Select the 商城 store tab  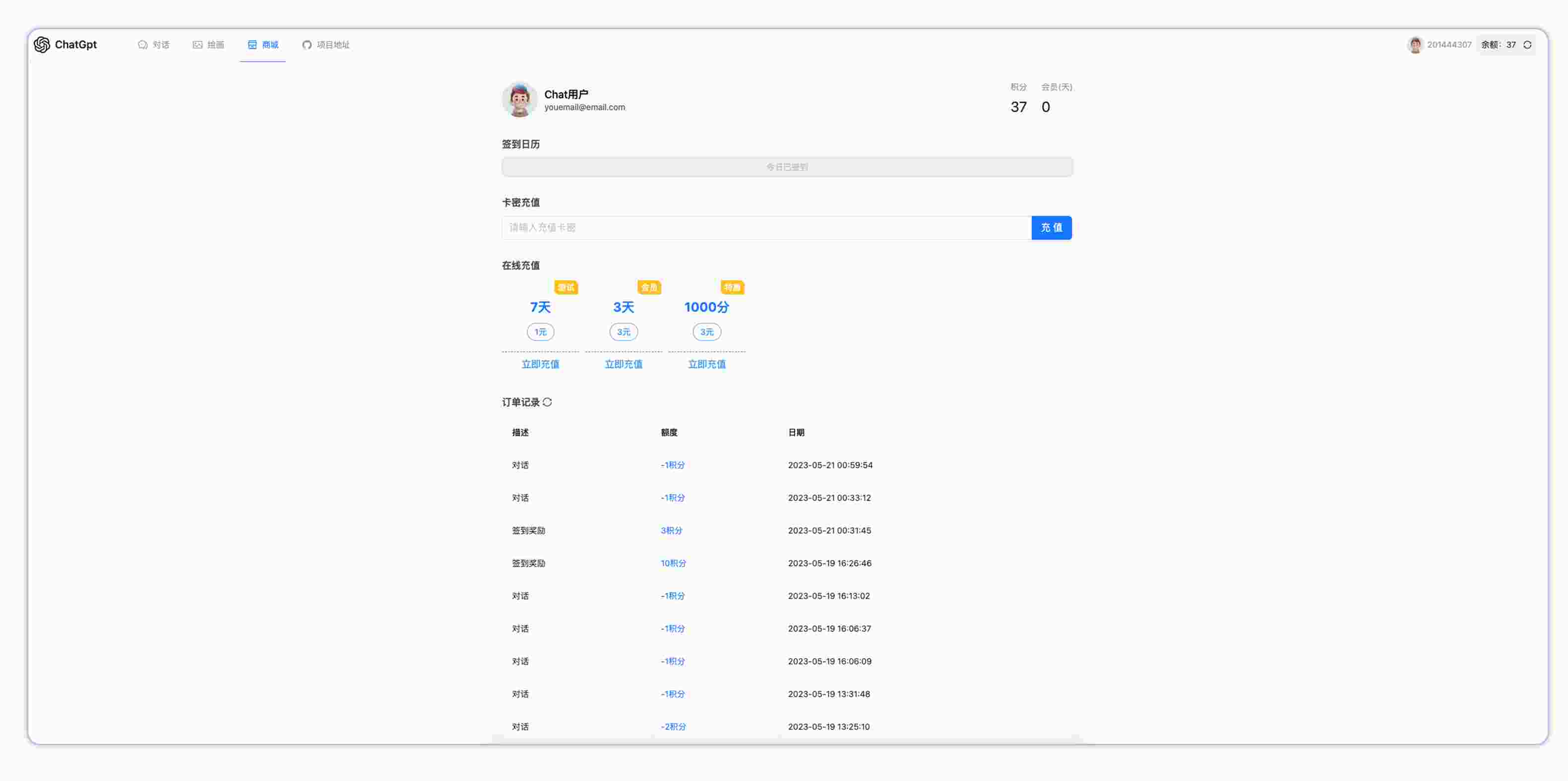tap(263, 45)
